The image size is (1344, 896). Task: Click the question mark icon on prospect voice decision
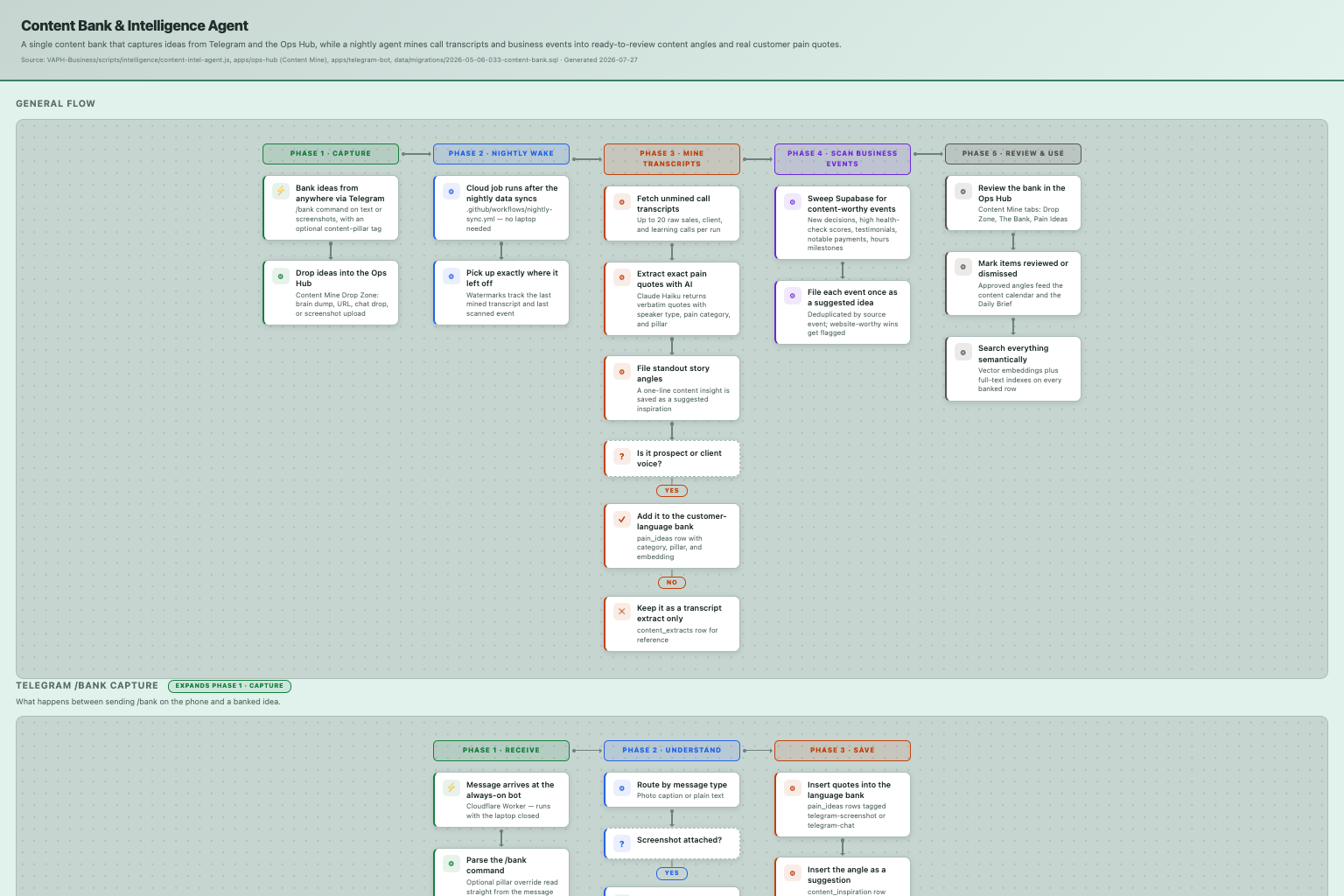(x=622, y=456)
